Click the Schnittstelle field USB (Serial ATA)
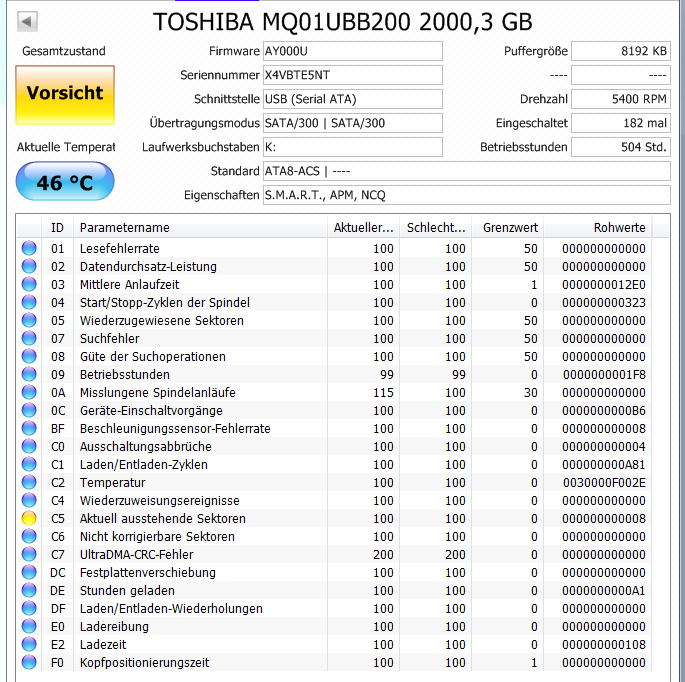 pyautogui.click(x=353, y=99)
